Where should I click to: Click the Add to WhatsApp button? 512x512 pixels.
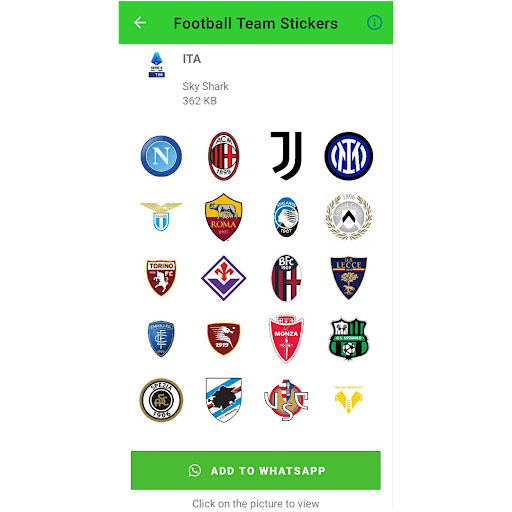[256, 470]
